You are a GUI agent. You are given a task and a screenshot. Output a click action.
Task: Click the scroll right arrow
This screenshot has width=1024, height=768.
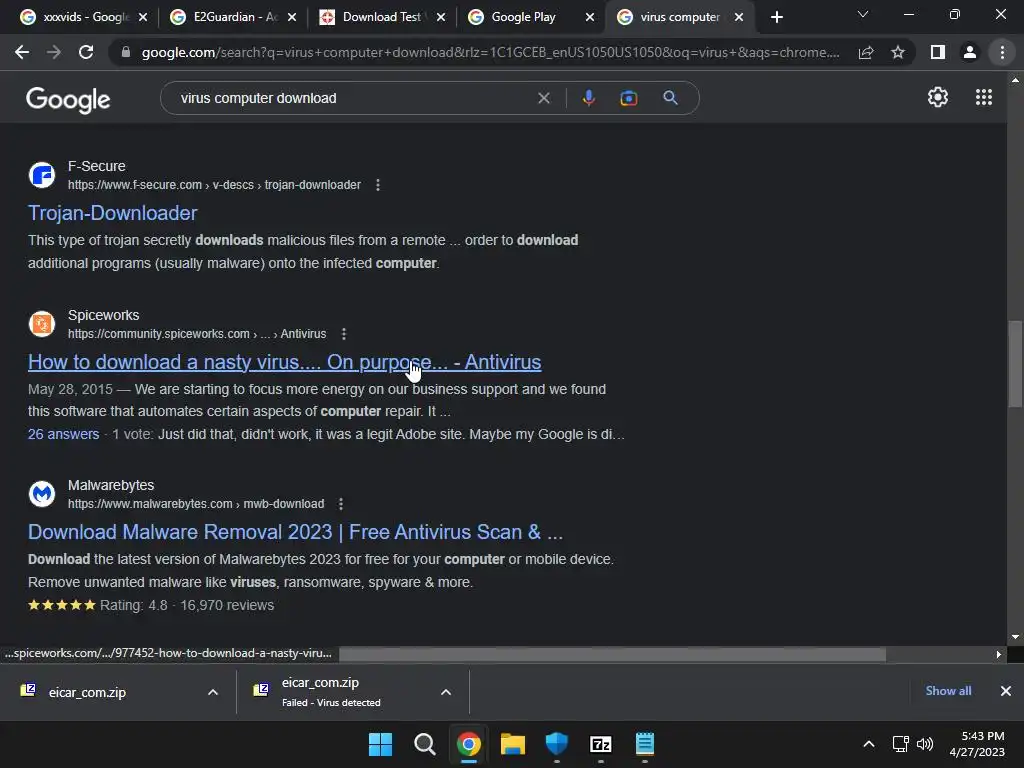click(x=998, y=654)
